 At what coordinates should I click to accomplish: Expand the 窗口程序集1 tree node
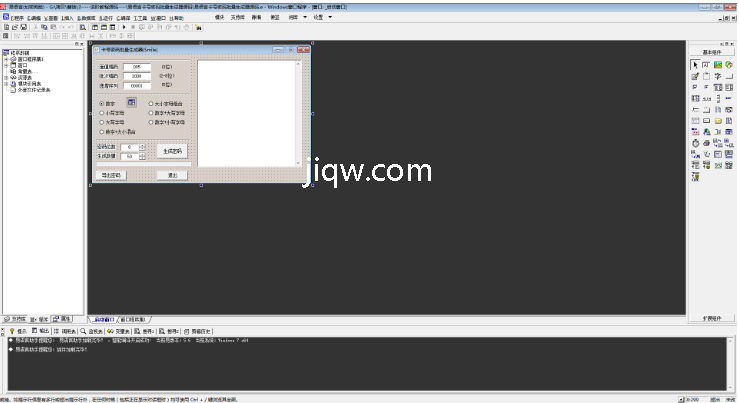pyautogui.click(x=6, y=58)
